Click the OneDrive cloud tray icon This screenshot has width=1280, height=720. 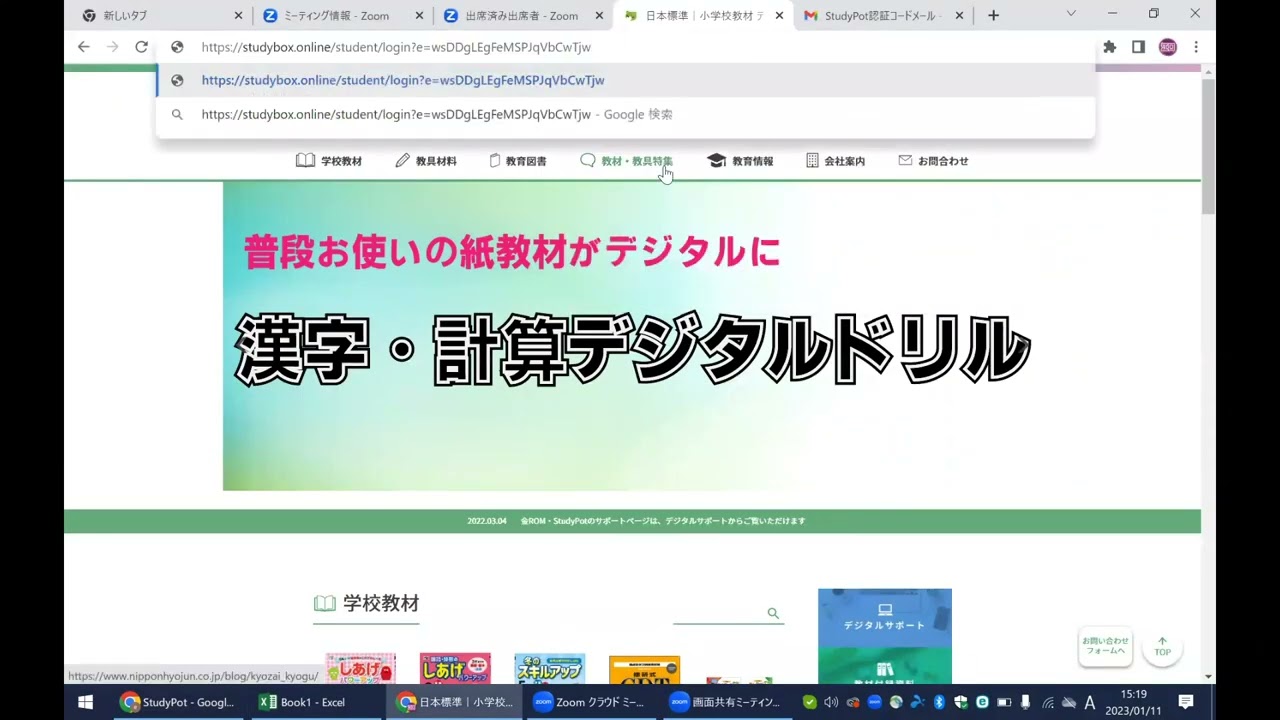[x=1069, y=702]
